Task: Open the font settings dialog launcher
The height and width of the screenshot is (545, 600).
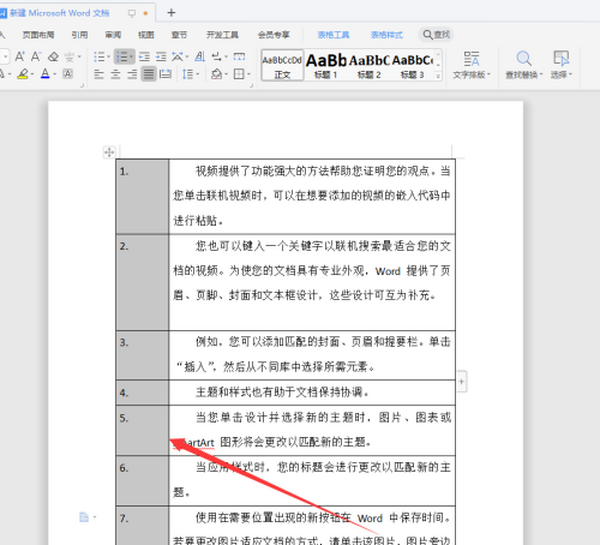Action: click(82, 86)
